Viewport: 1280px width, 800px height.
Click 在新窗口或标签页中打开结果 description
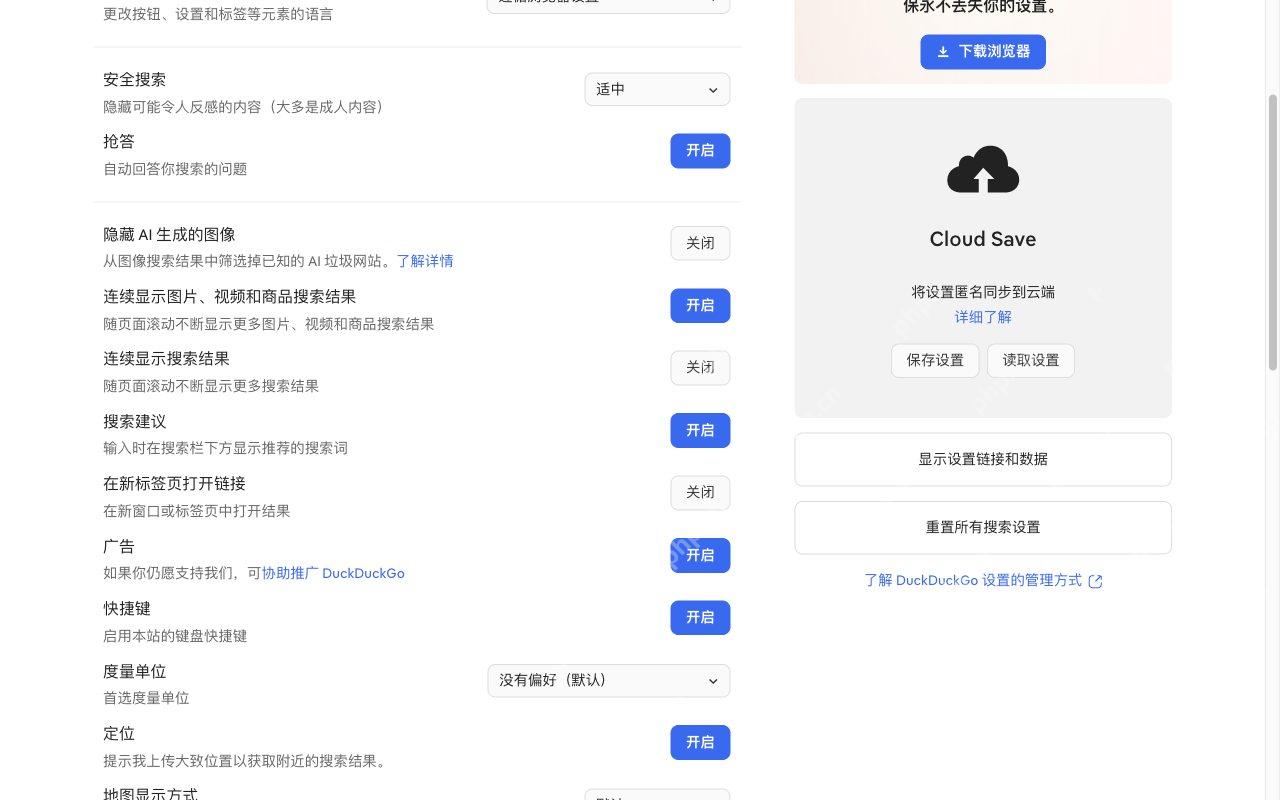pos(197,511)
